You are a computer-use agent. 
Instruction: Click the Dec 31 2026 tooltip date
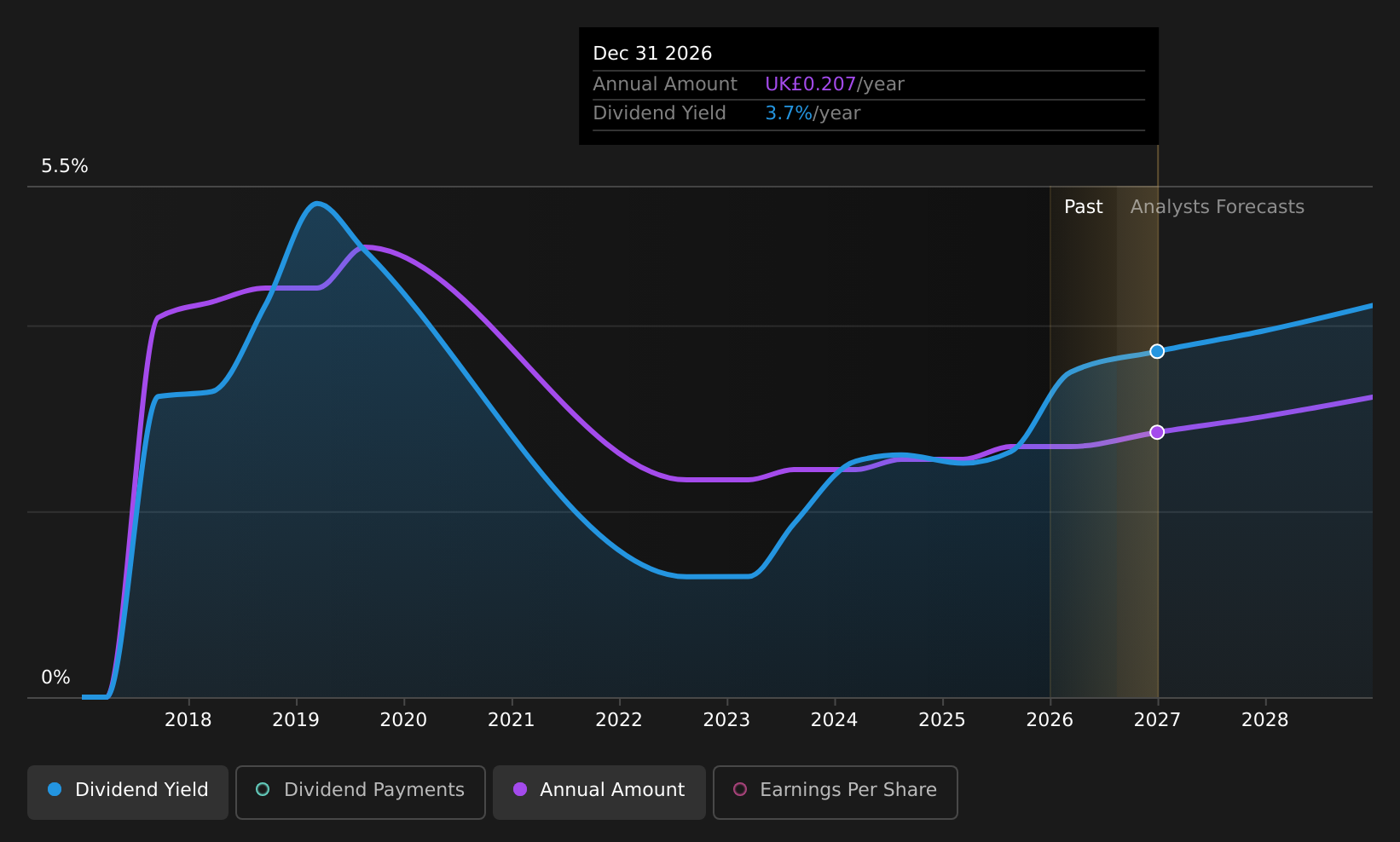[652, 54]
